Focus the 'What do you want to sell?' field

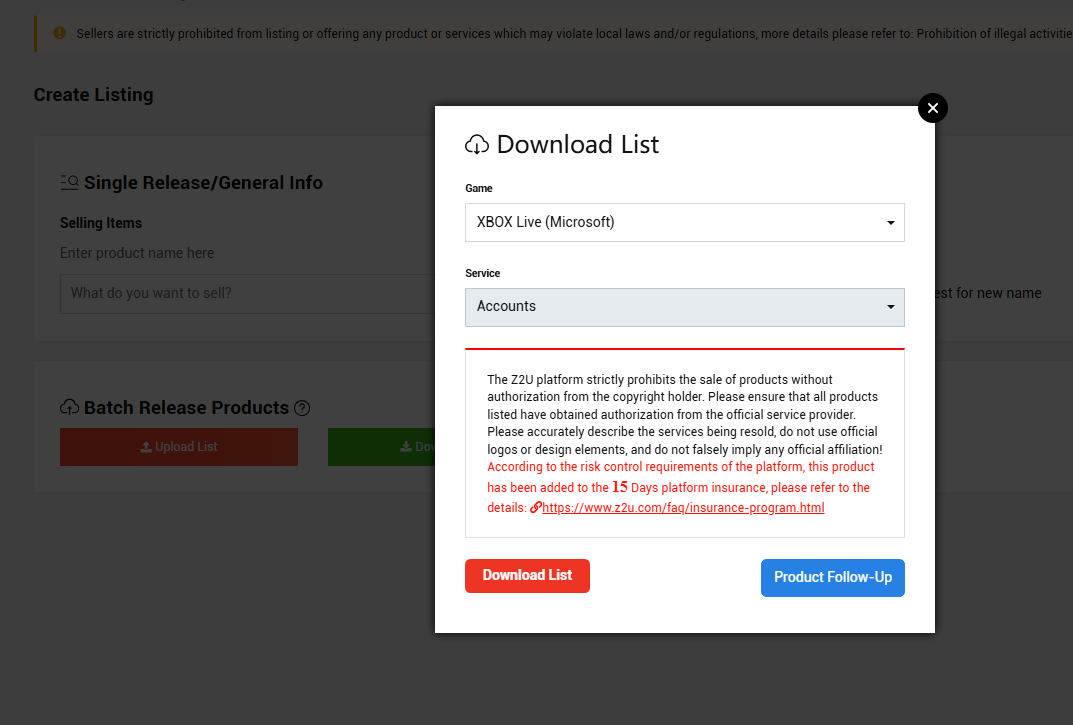point(248,294)
